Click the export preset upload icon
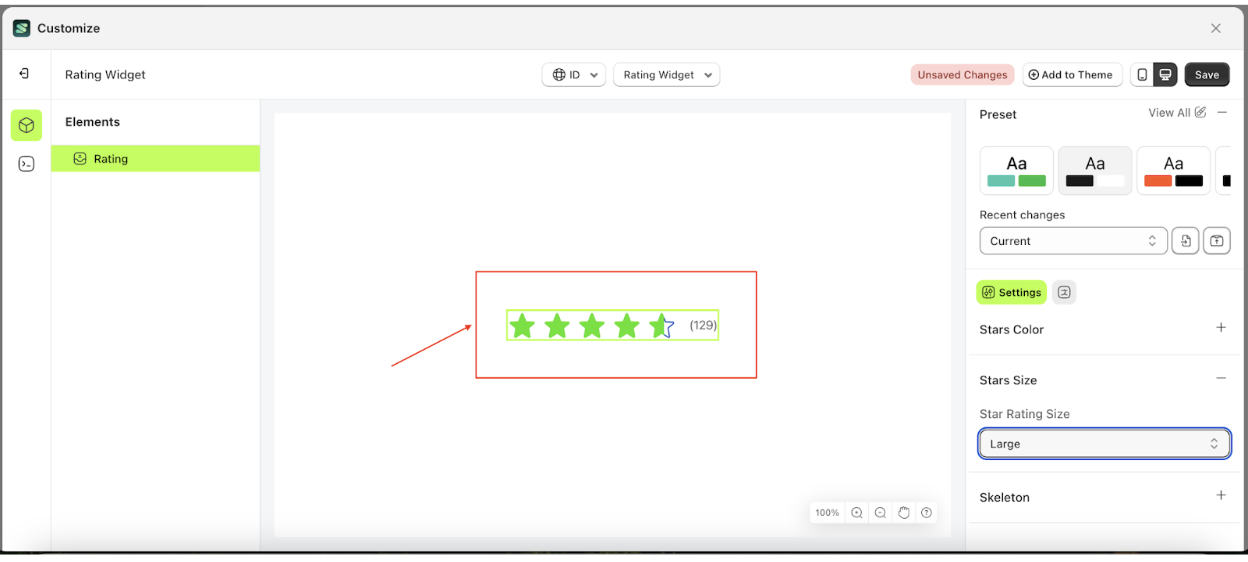The image size is (1248, 562). 1216,241
